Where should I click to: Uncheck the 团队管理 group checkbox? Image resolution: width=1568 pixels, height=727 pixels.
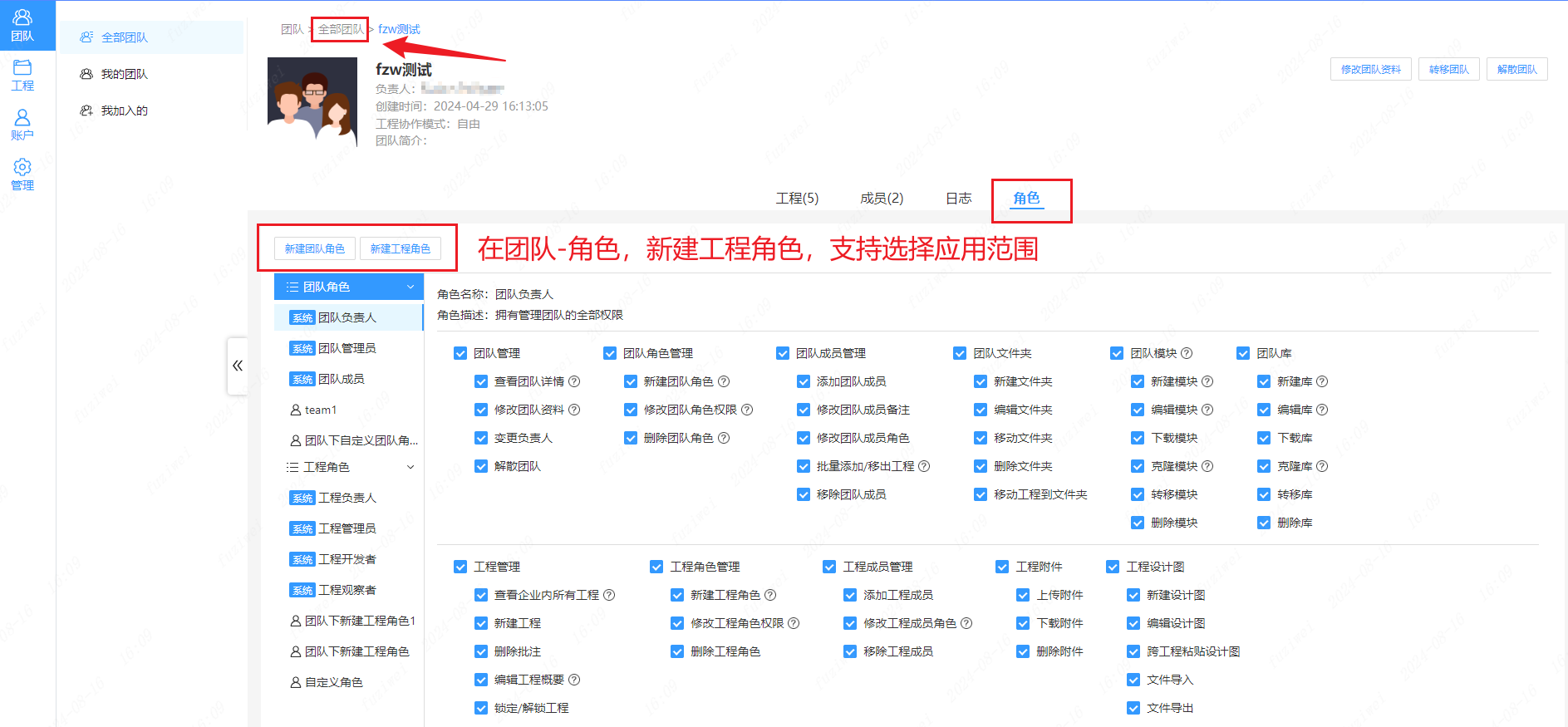pos(460,353)
